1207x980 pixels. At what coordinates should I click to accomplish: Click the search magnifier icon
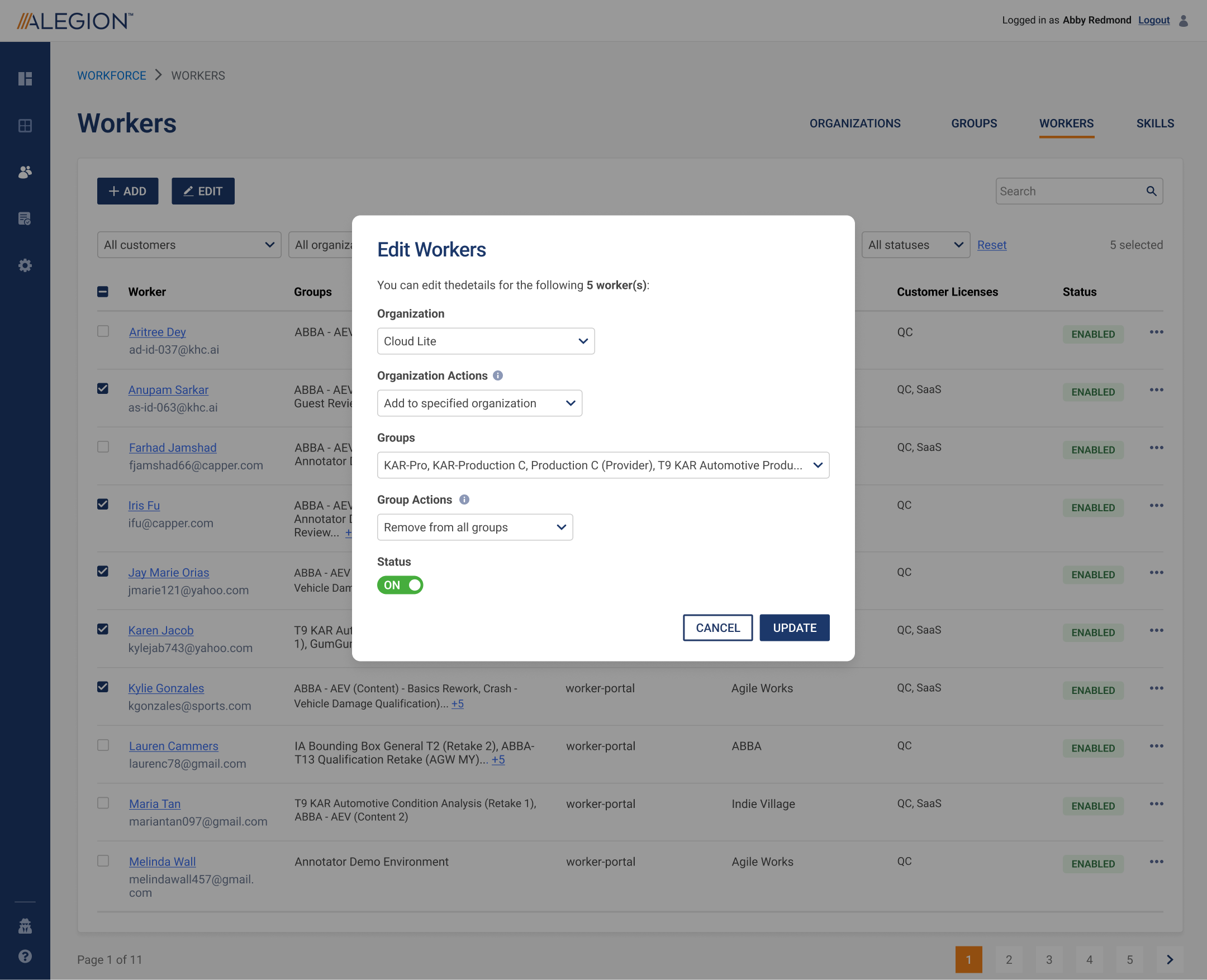coord(1151,191)
